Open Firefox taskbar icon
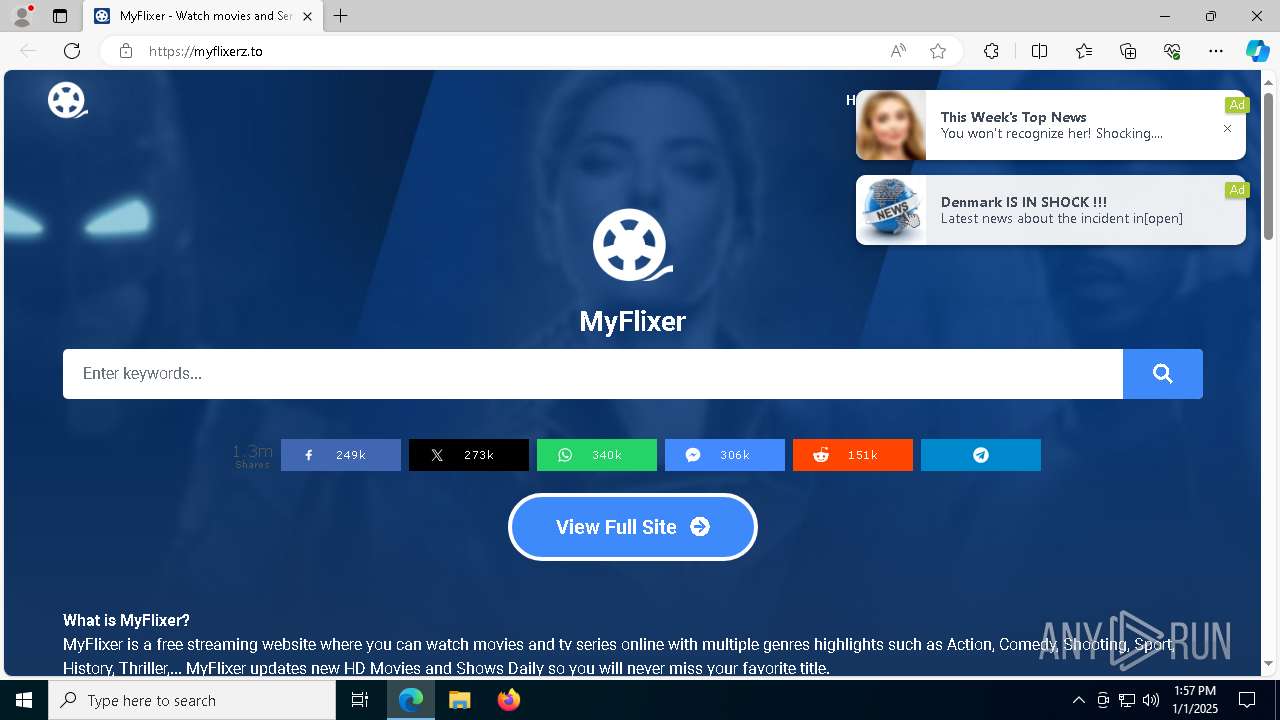 509,700
